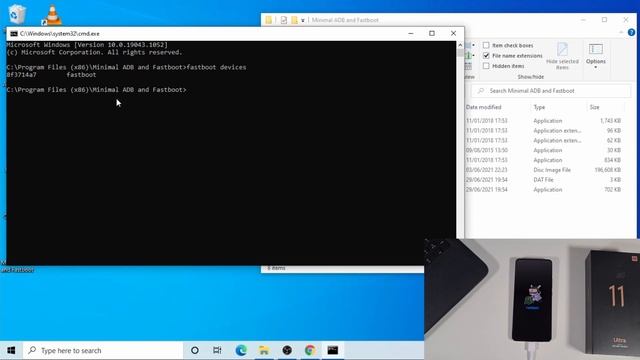Maximize the Minimal ADB and Fastboot Explorer window
Image resolution: width=640 pixels, height=360 pixels.
(604, 20)
